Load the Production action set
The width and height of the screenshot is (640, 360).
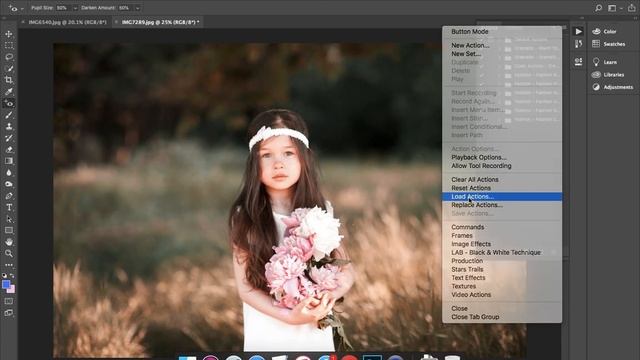point(467,261)
